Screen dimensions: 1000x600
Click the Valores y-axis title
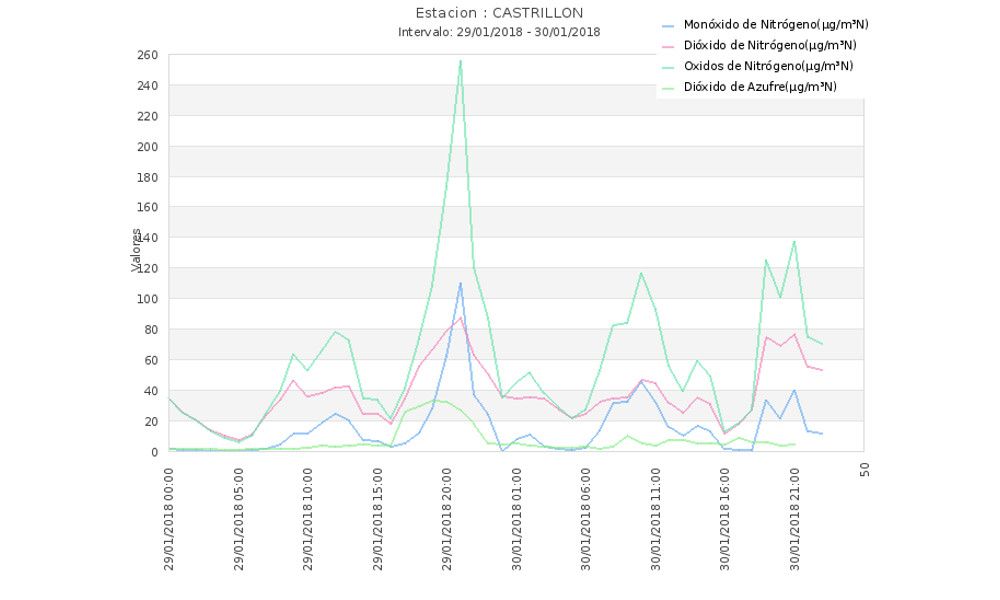click(136, 250)
